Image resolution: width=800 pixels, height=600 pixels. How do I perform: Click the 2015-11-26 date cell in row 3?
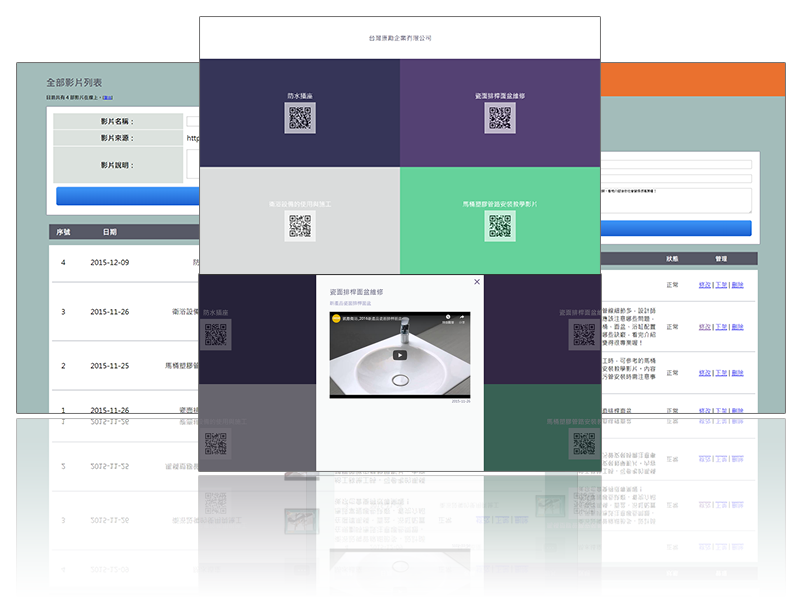[110, 312]
